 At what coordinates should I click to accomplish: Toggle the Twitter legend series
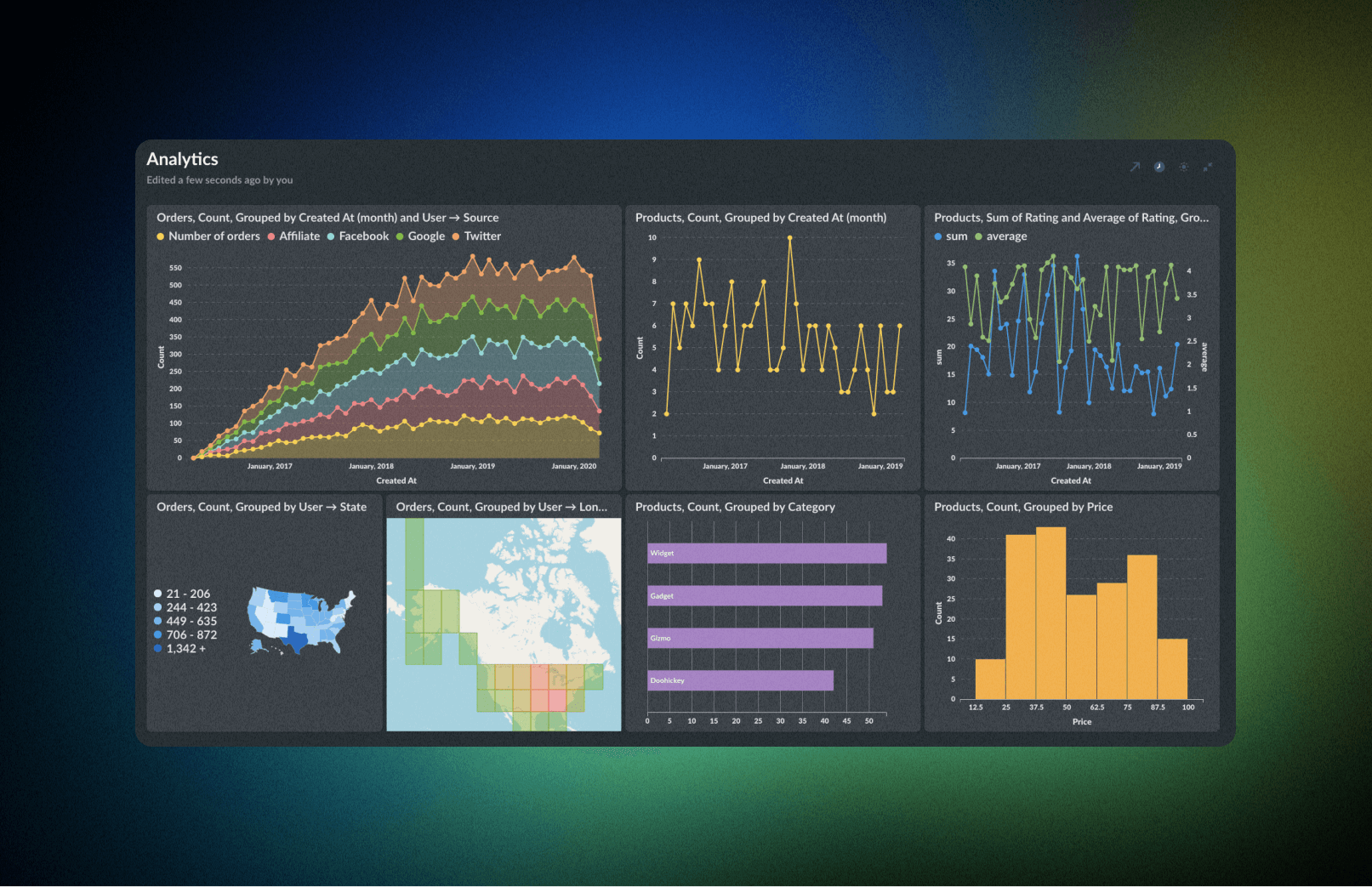(x=477, y=236)
